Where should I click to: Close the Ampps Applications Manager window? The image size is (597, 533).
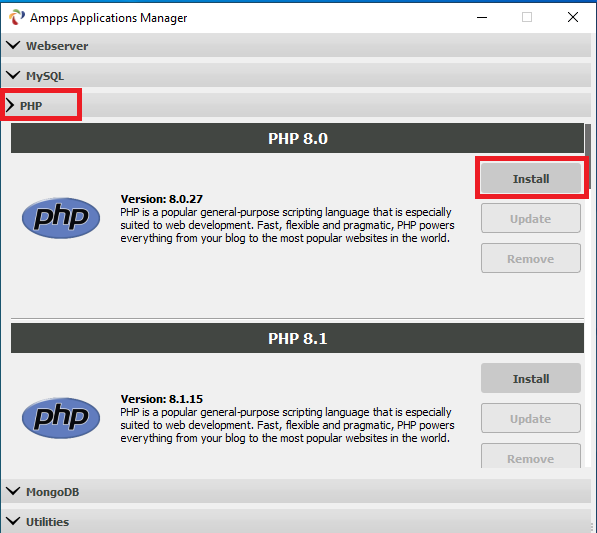tap(573, 17)
